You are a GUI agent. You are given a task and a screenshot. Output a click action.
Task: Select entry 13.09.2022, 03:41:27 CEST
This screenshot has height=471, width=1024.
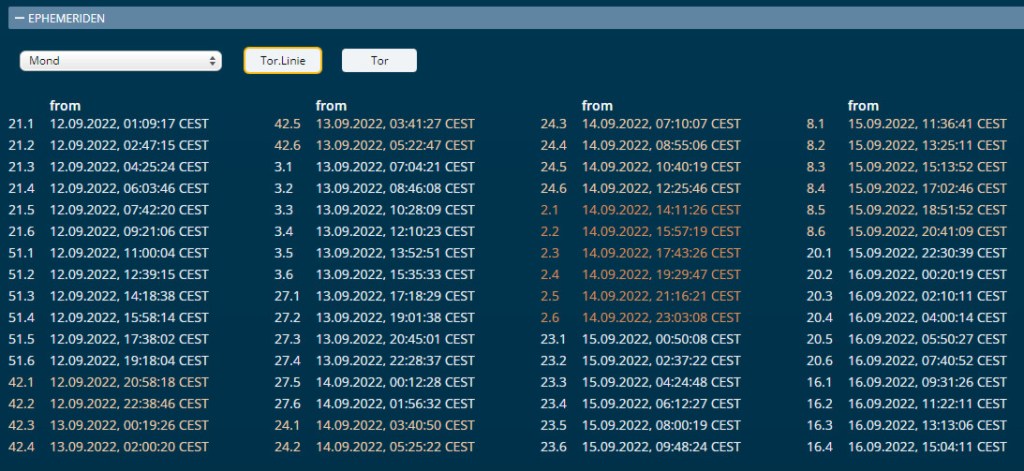[394, 124]
